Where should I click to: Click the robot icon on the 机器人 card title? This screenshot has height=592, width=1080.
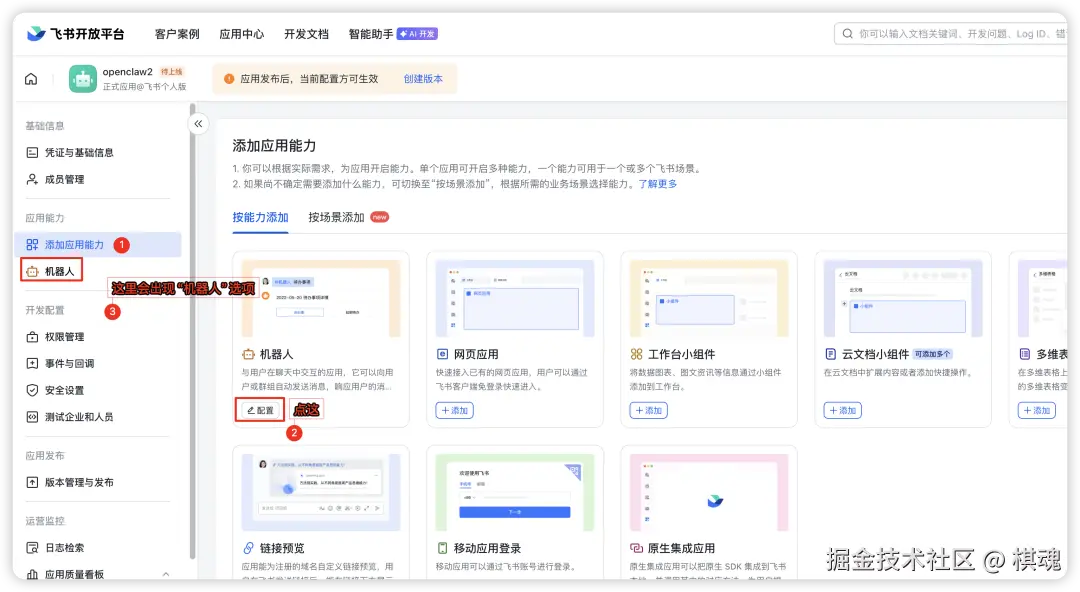click(248, 354)
